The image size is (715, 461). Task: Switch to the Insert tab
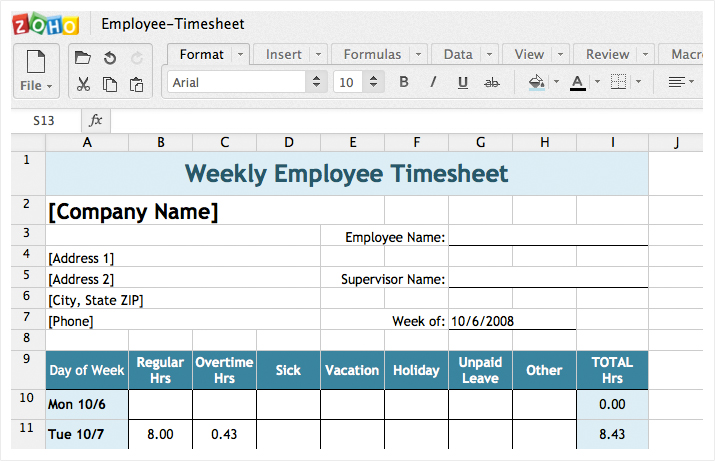(x=284, y=54)
